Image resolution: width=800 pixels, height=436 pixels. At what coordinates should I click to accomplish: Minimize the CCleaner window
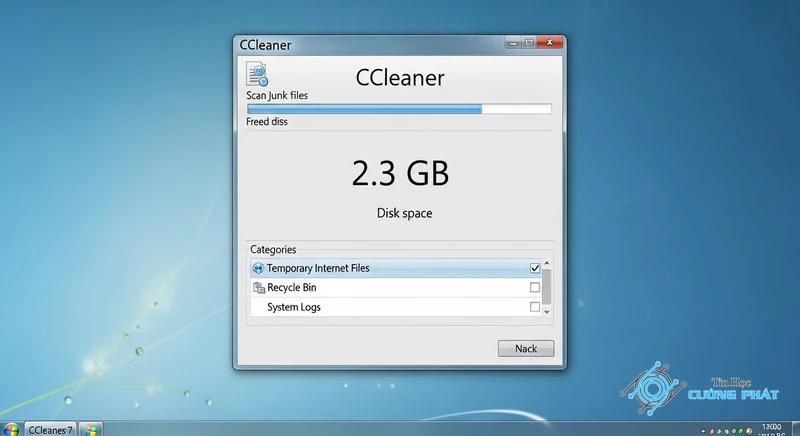pyautogui.click(x=513, y=43)
